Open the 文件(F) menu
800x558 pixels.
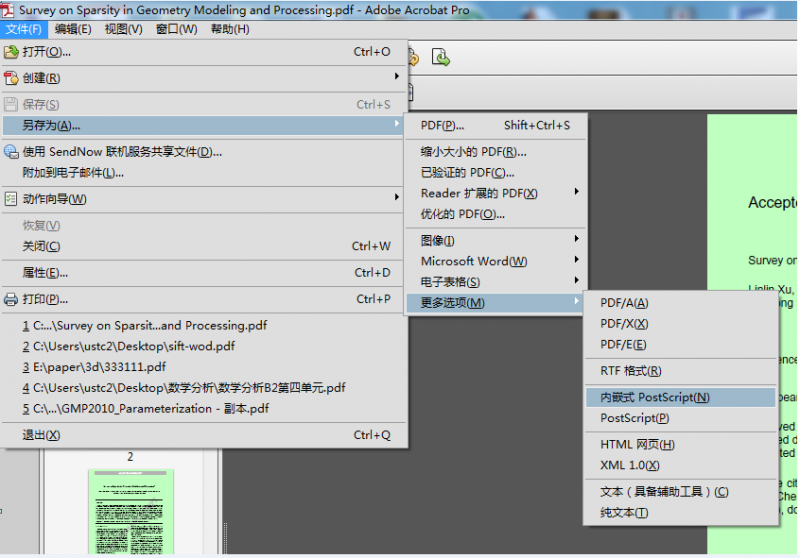tap(23, 29)
